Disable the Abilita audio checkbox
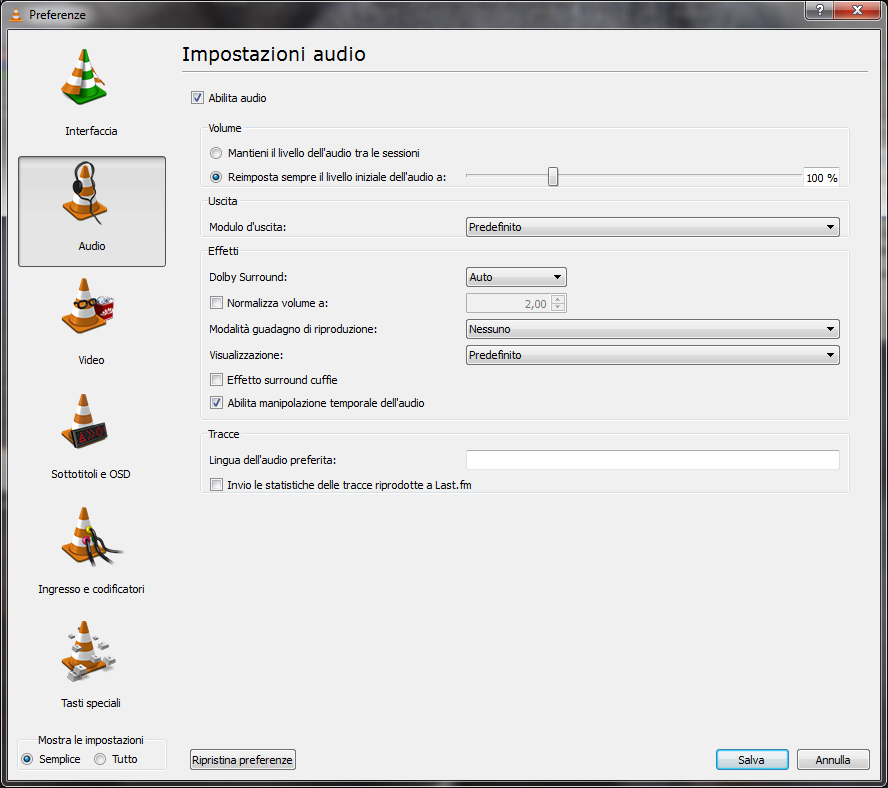The width and height of the screenshot is (888, 788). 197,98
